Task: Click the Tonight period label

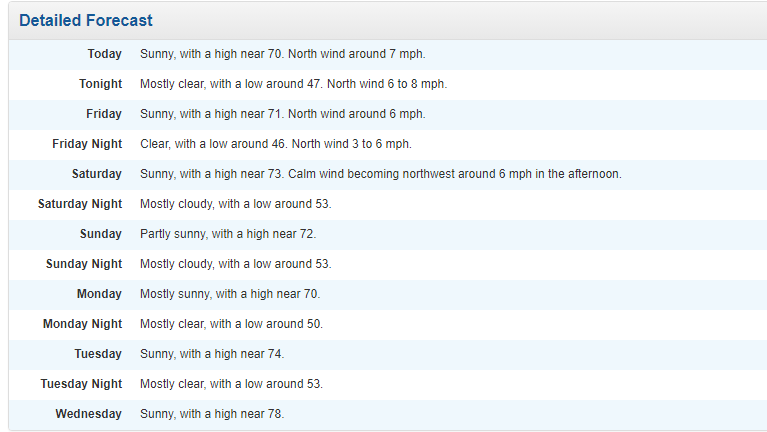Action: point(100,84)
